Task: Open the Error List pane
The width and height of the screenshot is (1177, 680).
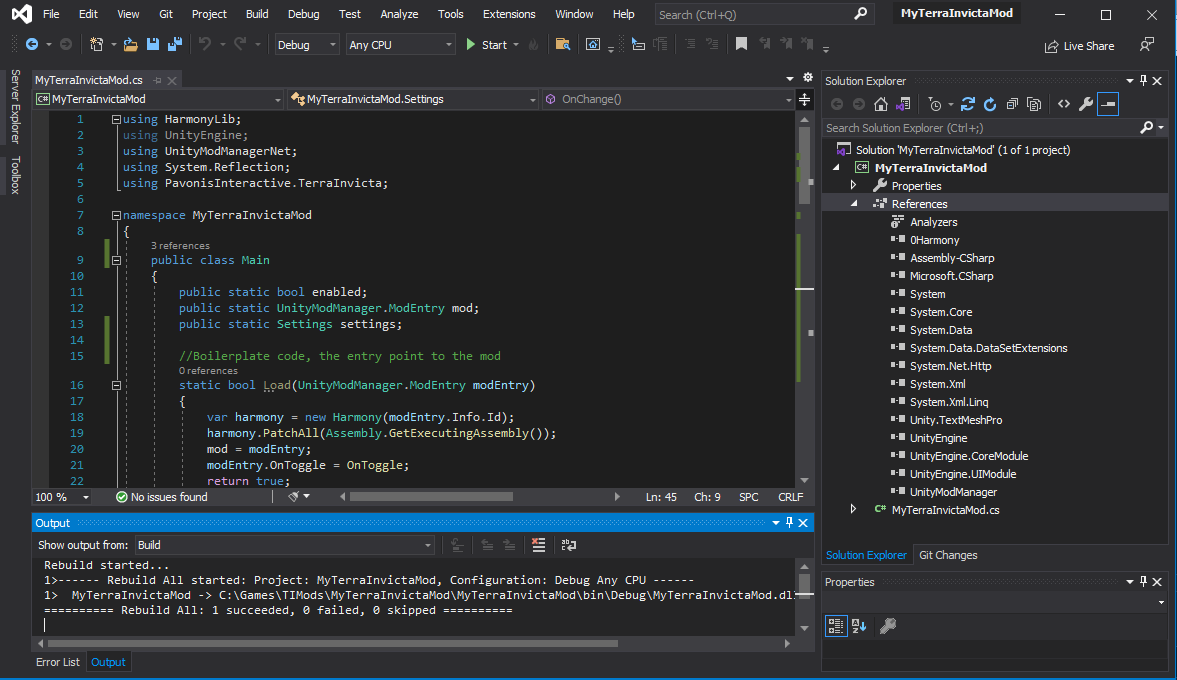Action: tap(57, 661)
